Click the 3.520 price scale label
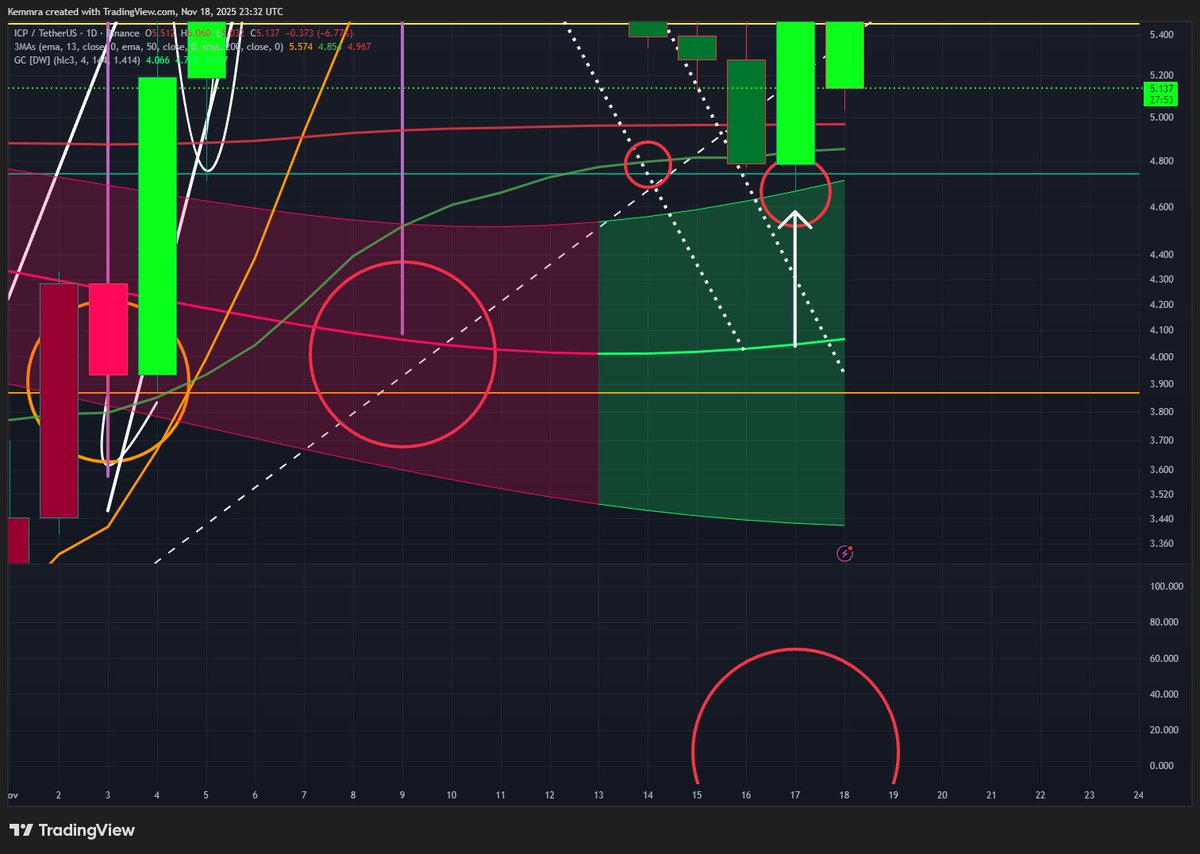1200x854 pixels. [x=1160, y=494]
